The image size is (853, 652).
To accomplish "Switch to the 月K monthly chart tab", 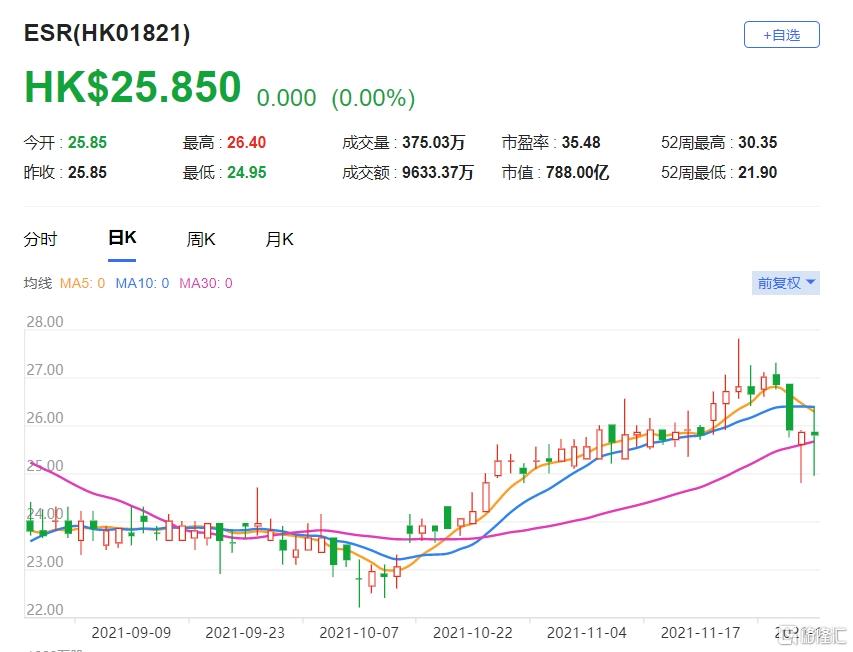I will pos(279,239).
